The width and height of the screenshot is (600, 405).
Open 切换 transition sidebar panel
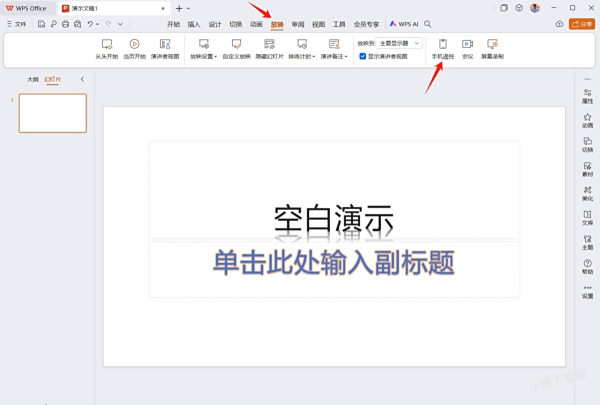point(587,145)
